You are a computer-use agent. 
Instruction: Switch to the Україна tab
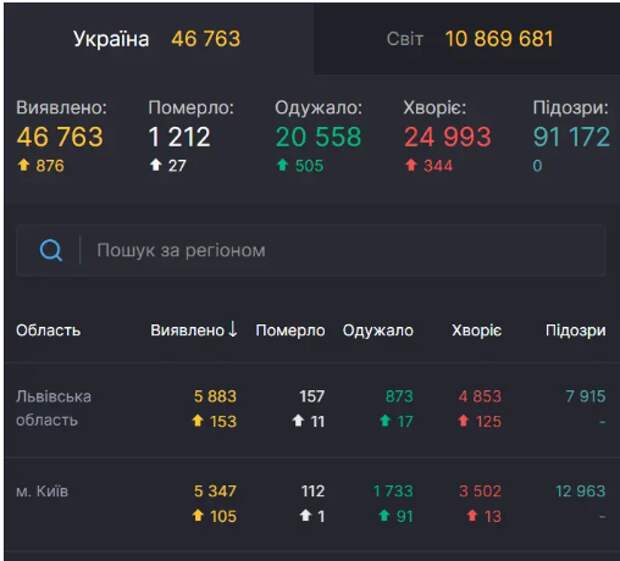coord(157,39)
